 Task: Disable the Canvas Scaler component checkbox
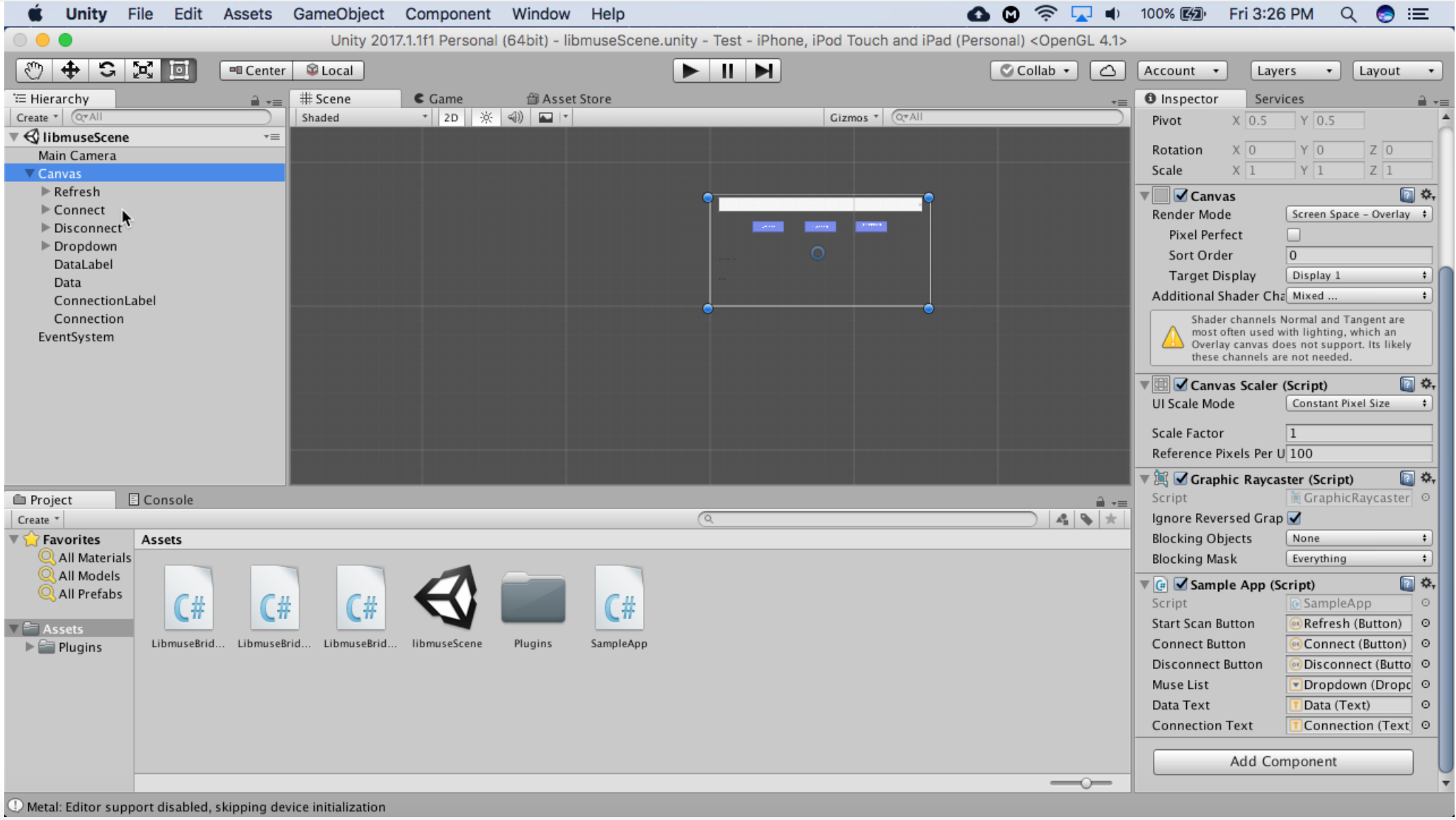(x=1181, y=385)
